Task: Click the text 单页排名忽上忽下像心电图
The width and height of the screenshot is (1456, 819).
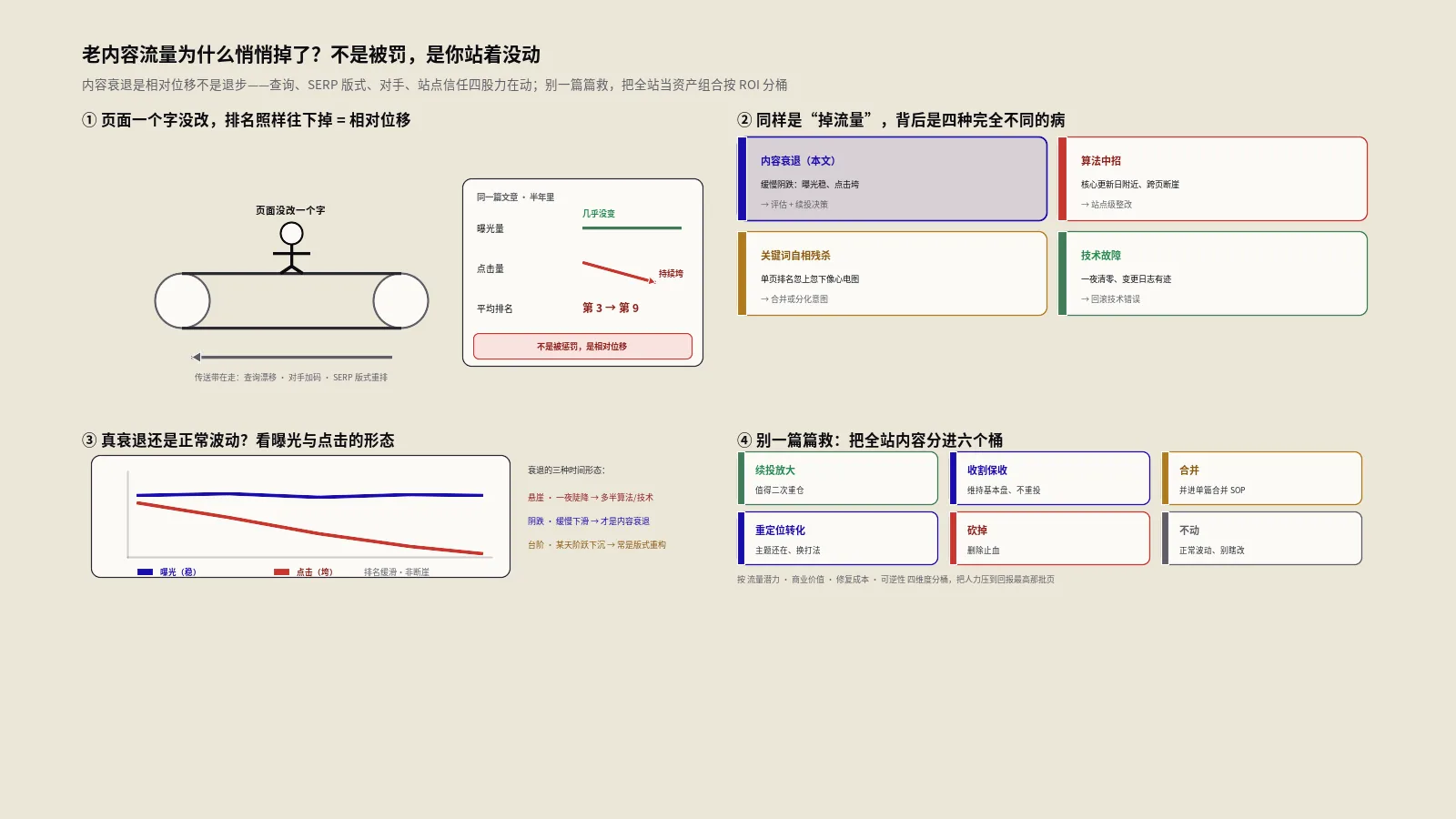Action: (810, 279)
